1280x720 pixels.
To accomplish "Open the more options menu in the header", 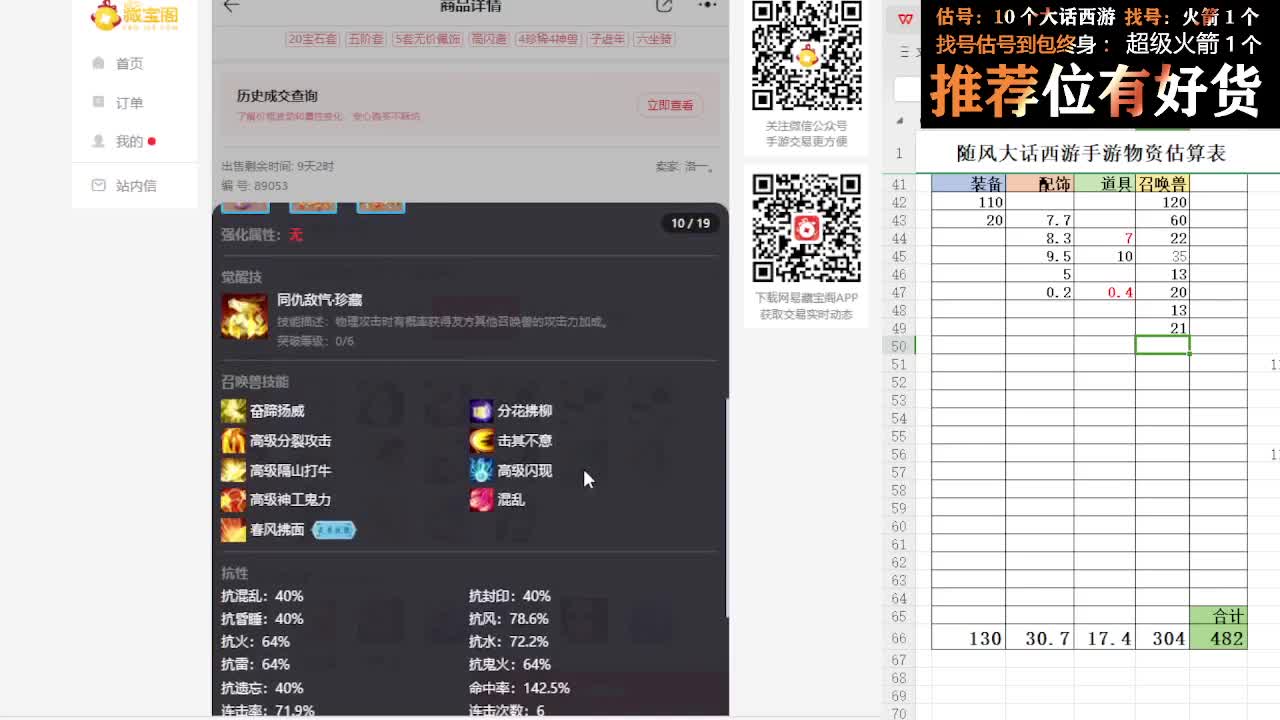I will 707,5.
